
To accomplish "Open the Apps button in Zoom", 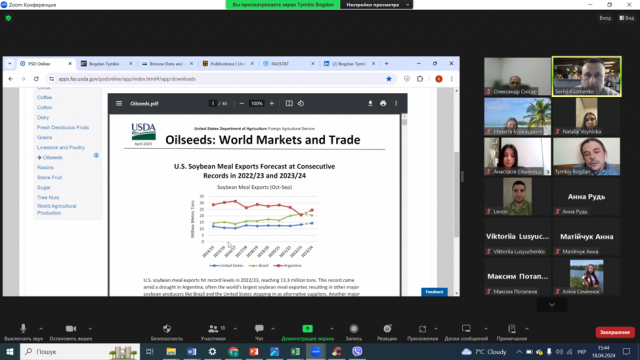I will pos(422,332).
